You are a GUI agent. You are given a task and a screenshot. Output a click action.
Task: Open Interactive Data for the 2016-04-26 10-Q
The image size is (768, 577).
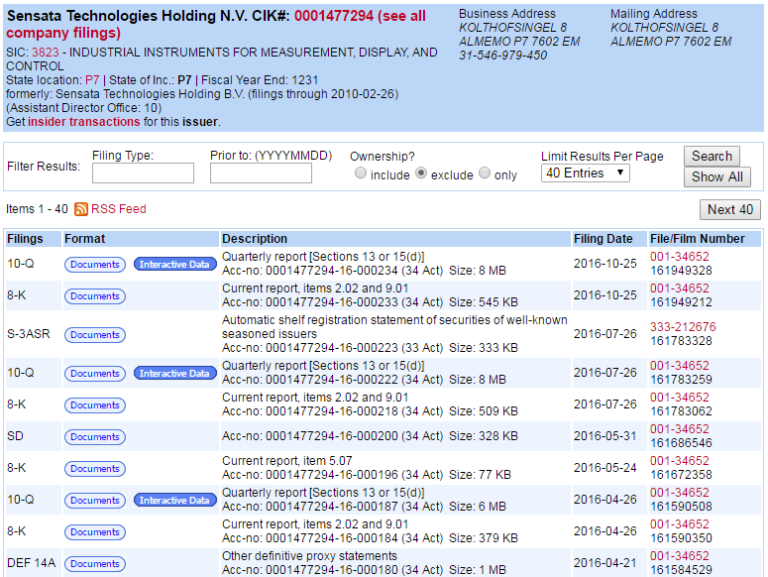coord(175,500)
